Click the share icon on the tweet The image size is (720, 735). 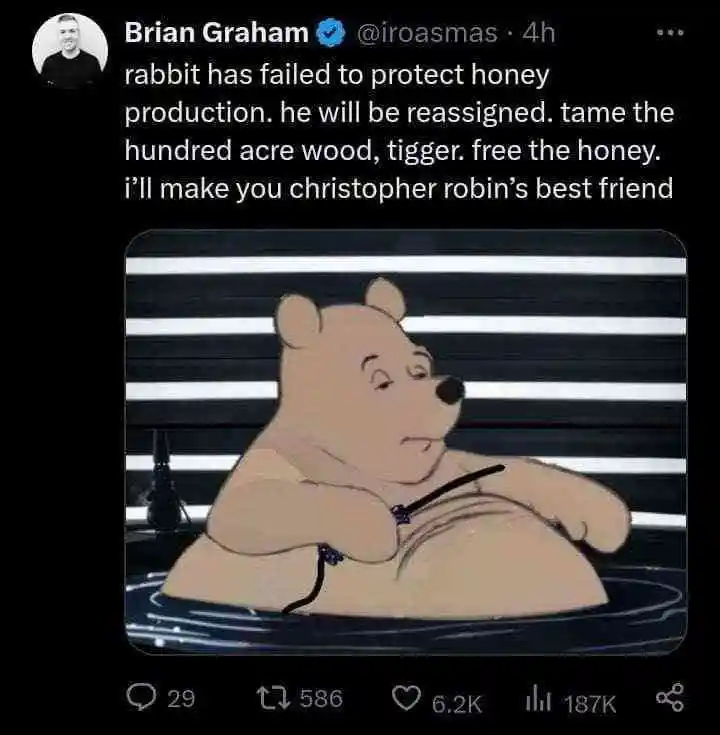pos(667,698)
